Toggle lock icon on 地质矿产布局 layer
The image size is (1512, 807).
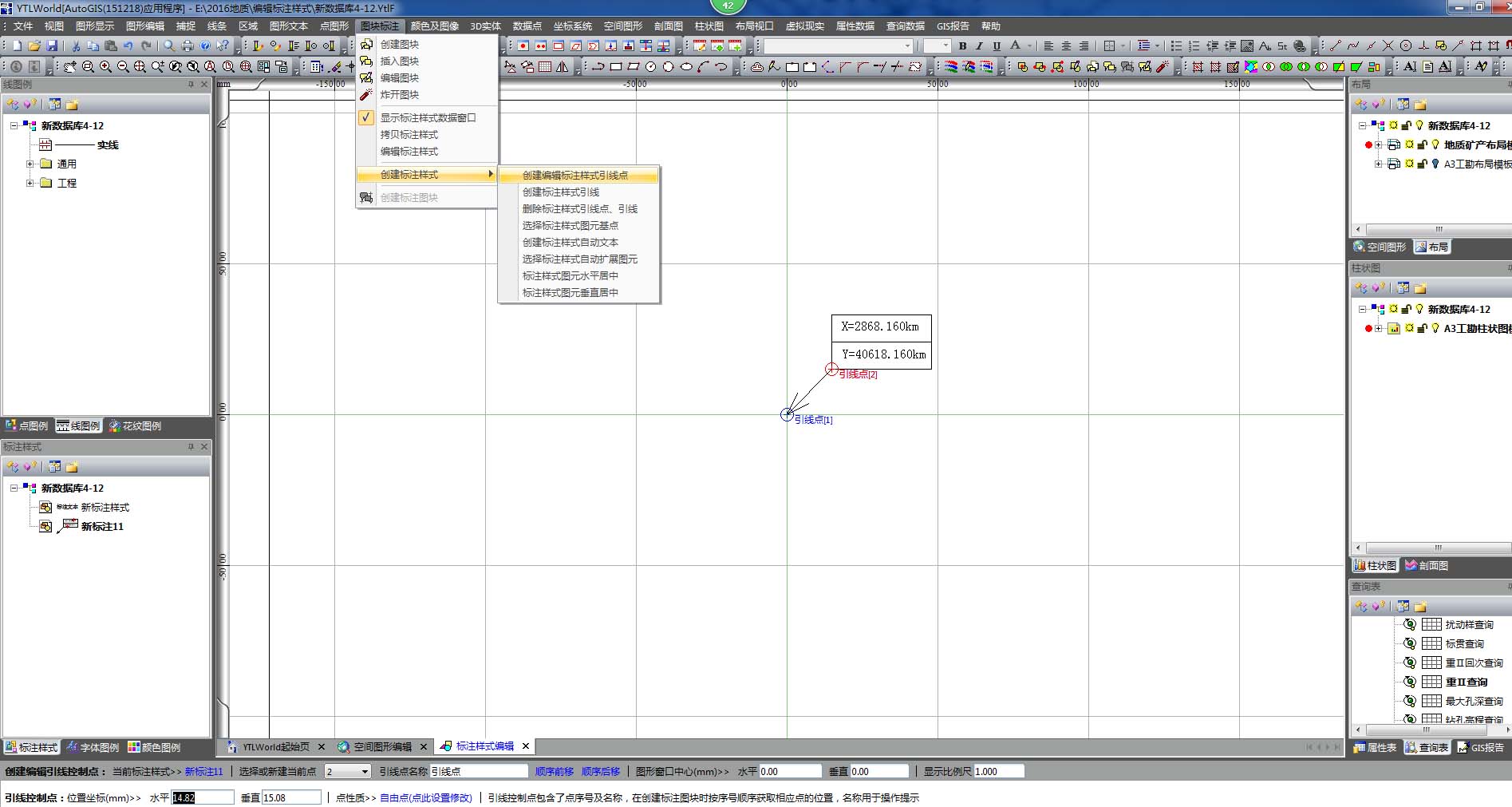(x=1422, y=144)
